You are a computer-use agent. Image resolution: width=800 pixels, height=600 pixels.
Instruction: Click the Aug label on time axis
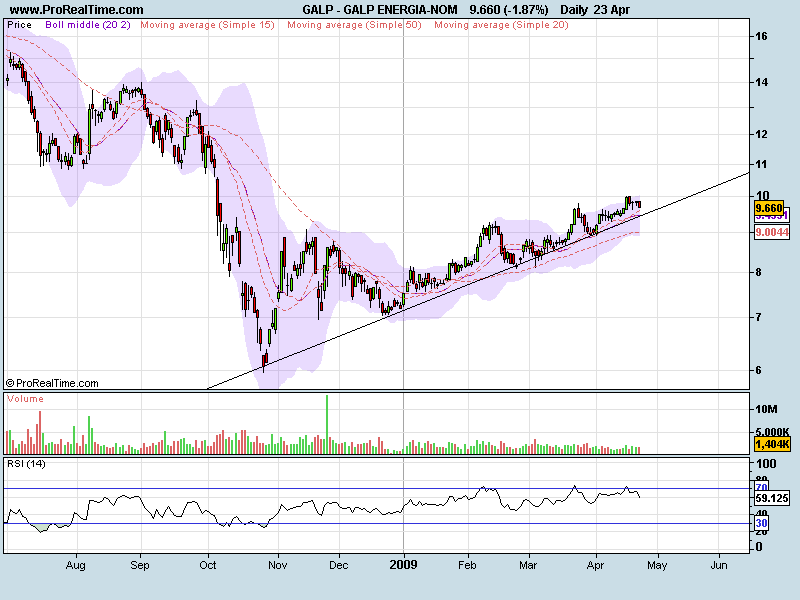[76, 565]
